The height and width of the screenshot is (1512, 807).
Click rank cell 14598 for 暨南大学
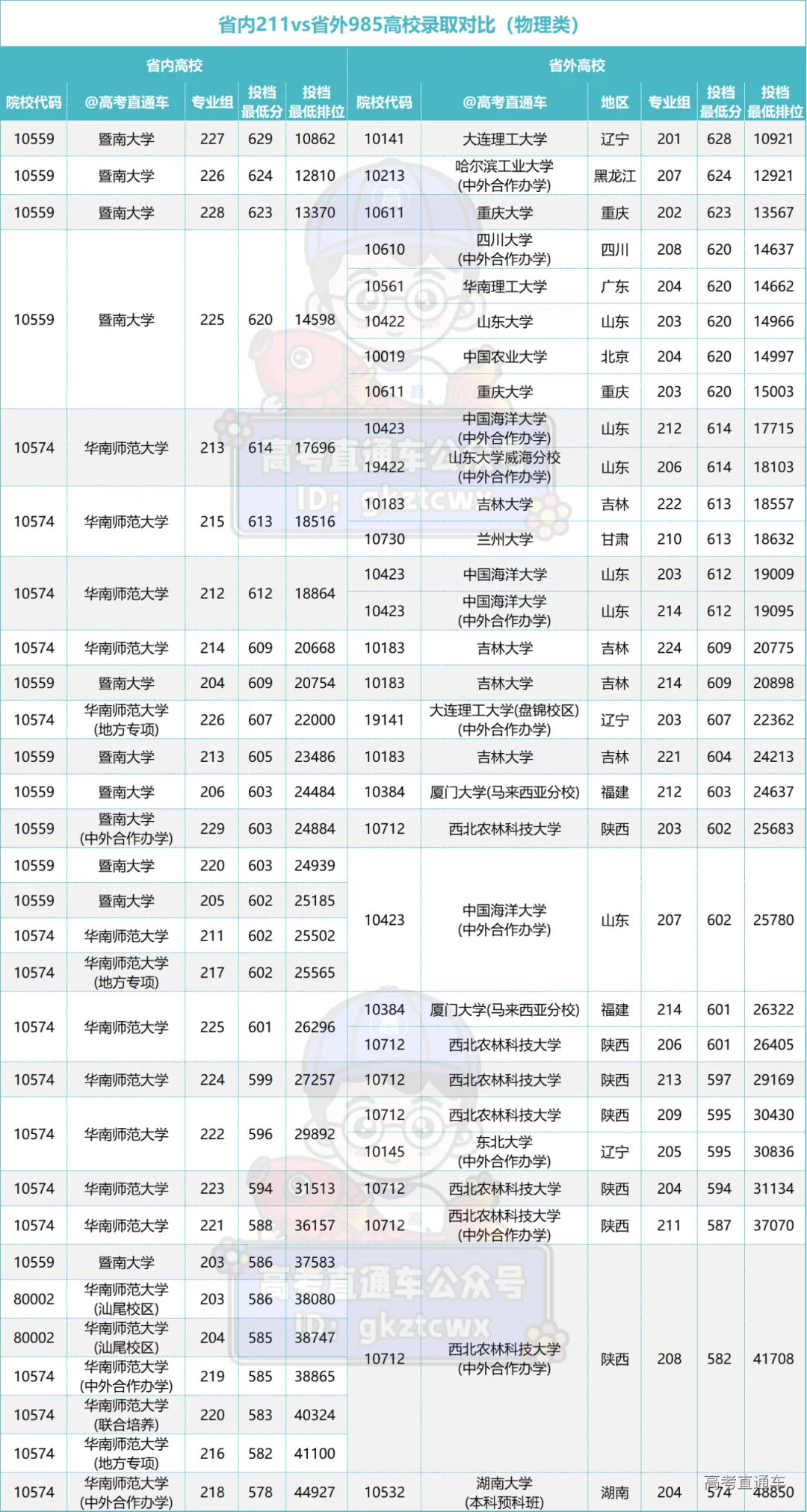coord(315,320)
